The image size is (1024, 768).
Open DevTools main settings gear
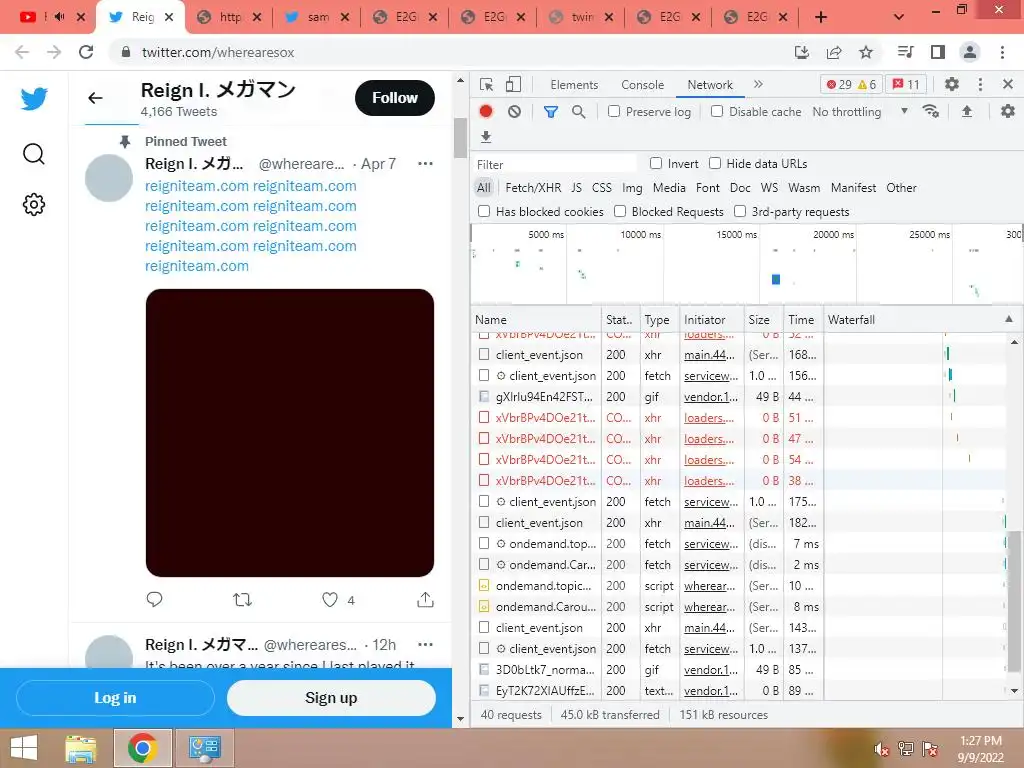[x=952, y=84]
